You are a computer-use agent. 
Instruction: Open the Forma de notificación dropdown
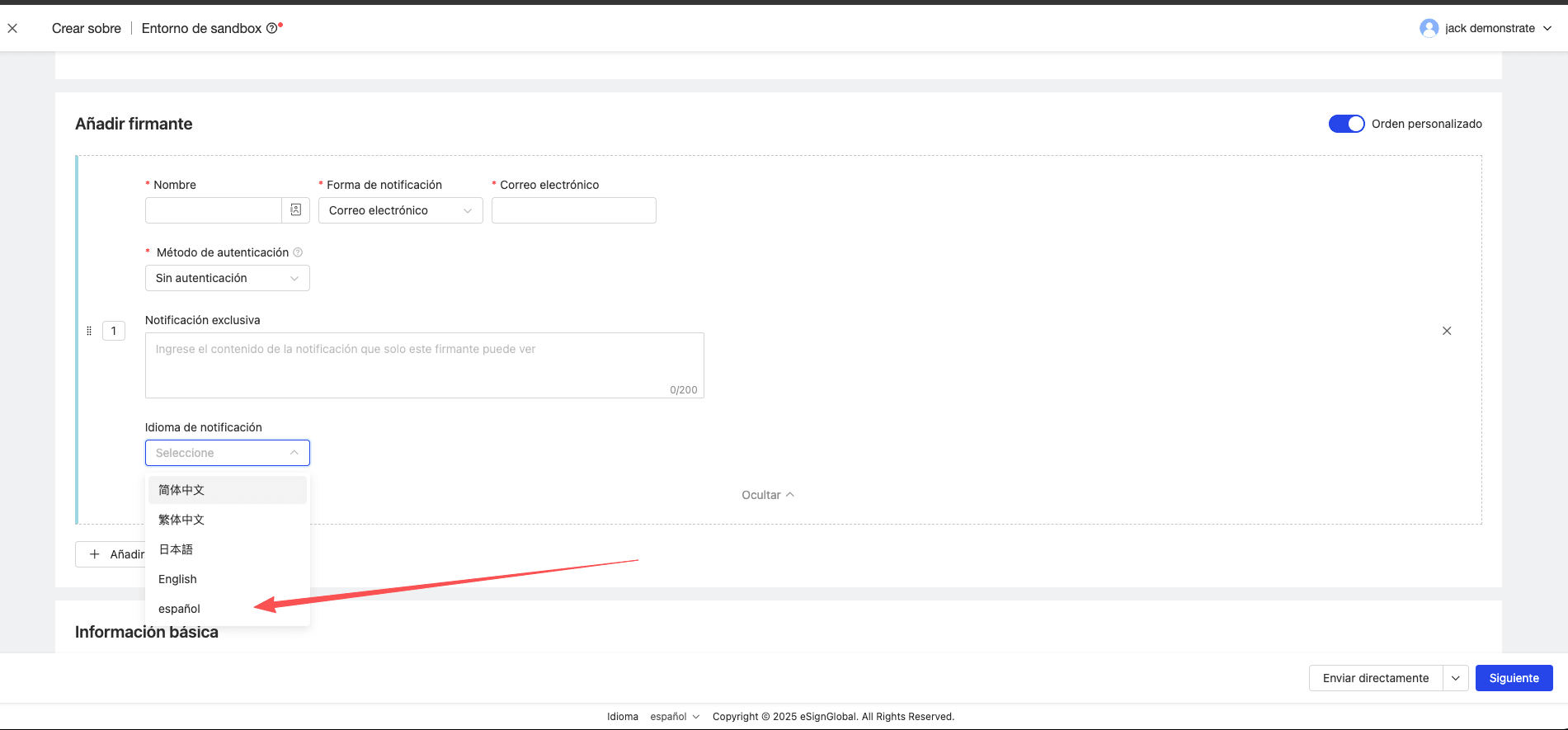[400, 210]
